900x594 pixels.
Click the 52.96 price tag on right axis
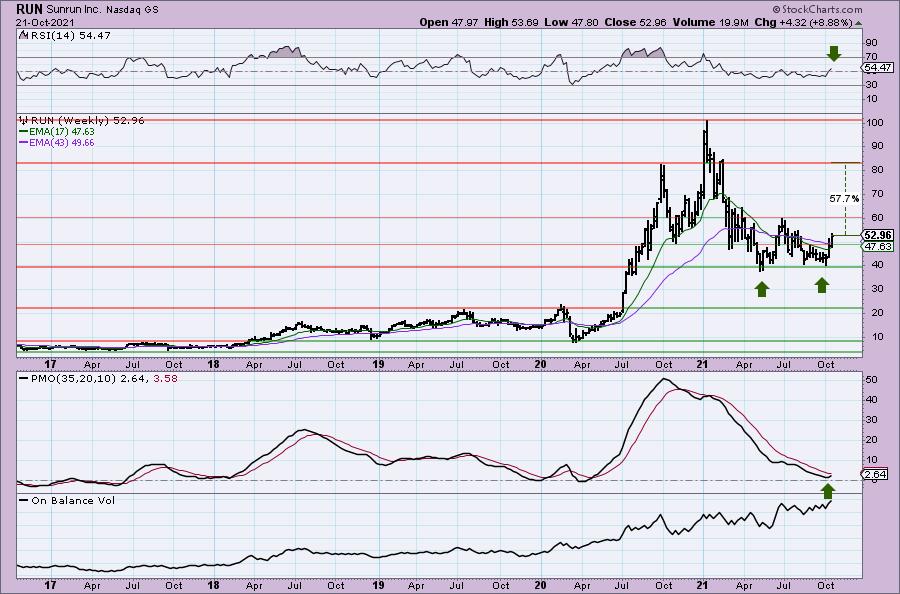coord(879,235)
